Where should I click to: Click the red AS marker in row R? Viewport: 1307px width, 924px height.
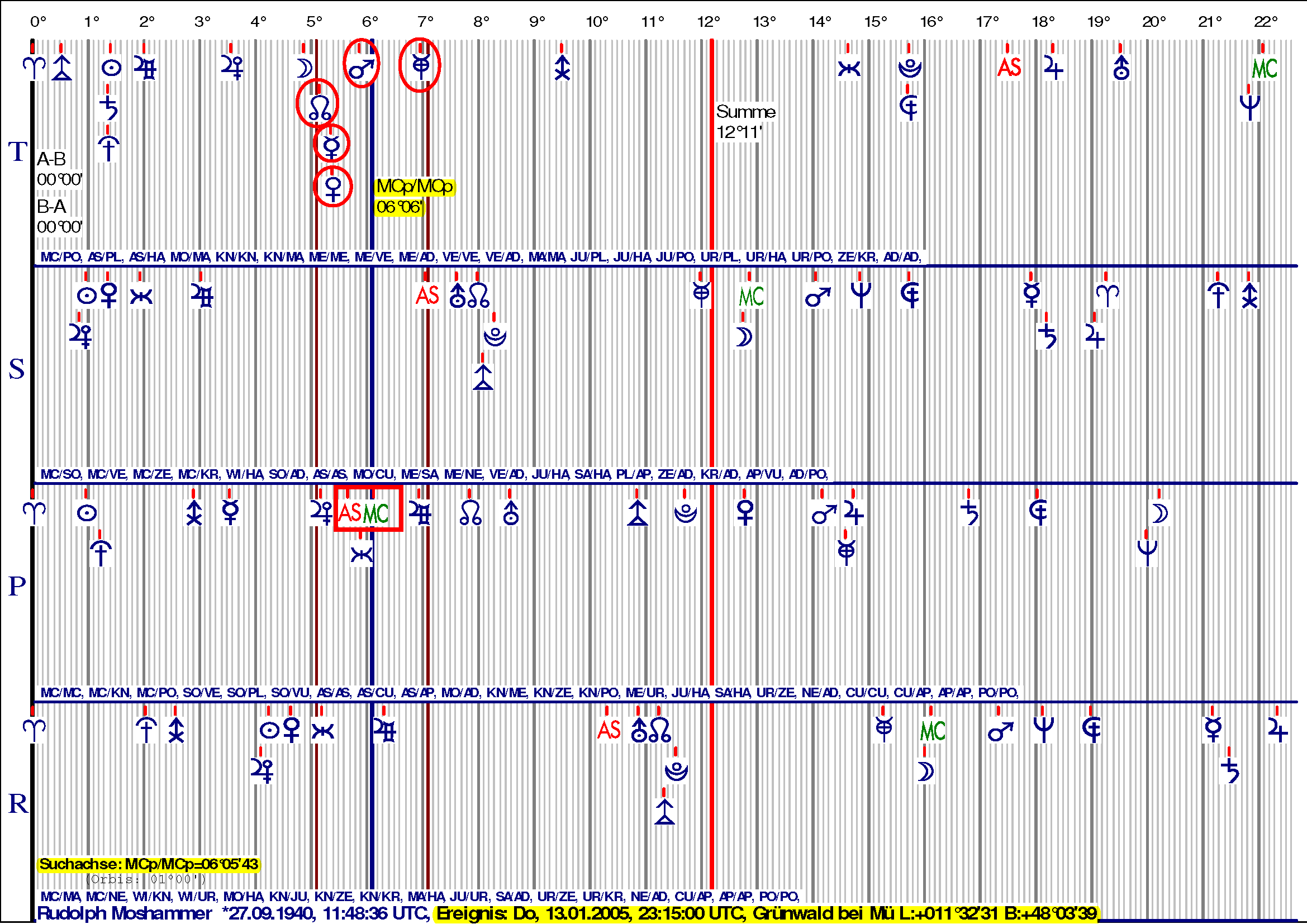[x=609, y=730]
